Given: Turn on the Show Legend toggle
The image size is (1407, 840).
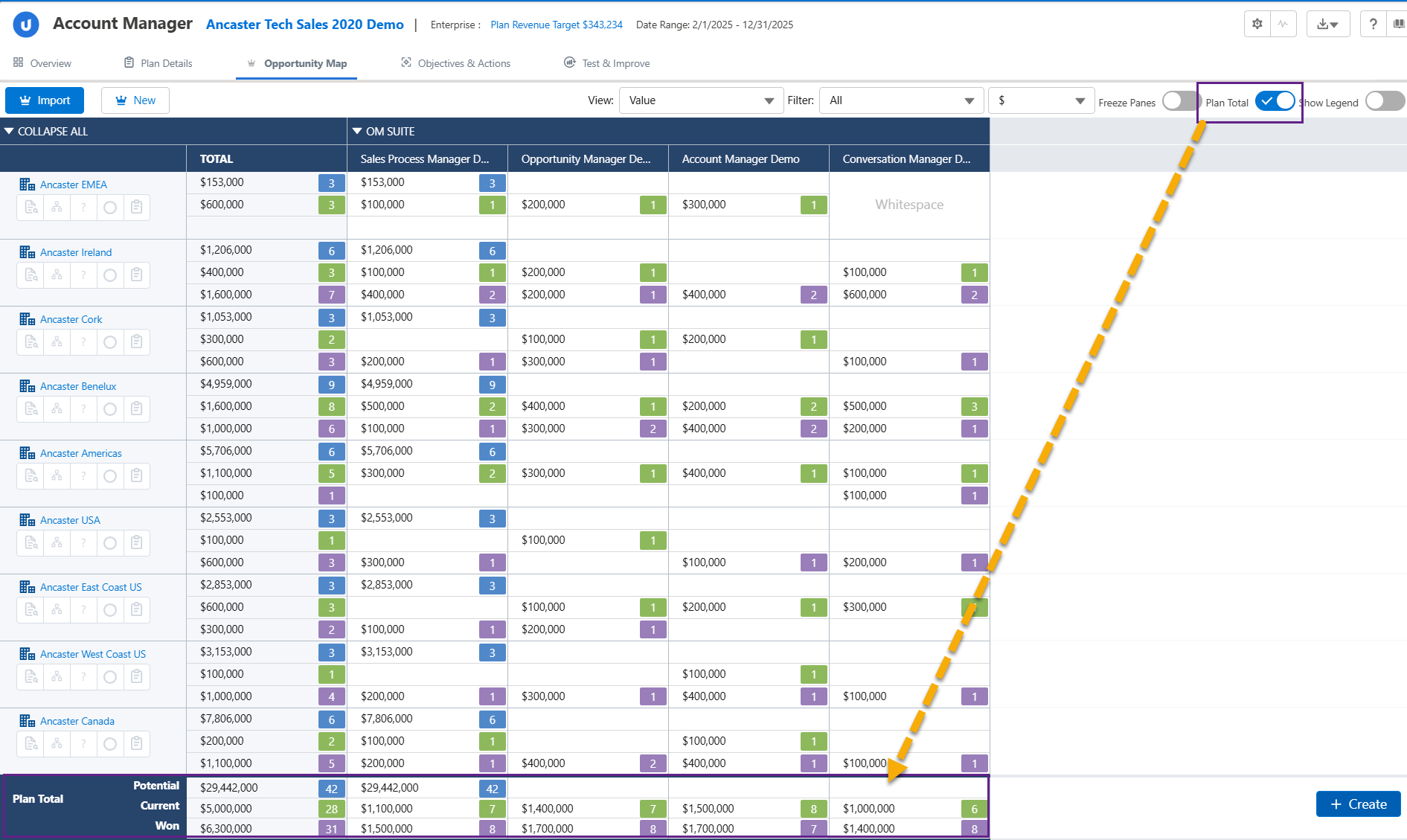Looking at the screenshot, I should coord(1384,101).
